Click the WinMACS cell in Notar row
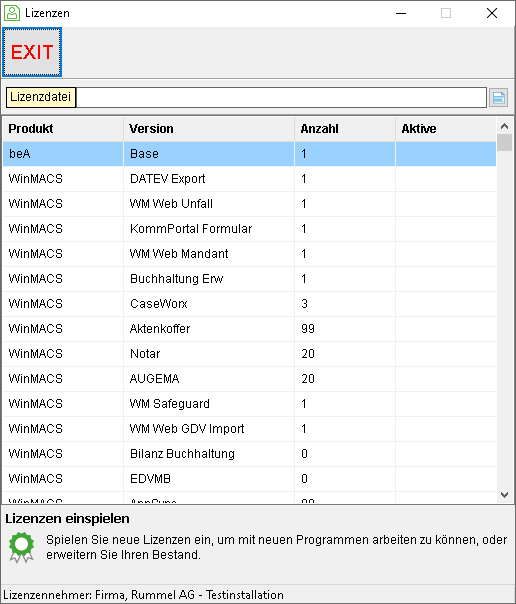516x604 pixels. [63, 354]
